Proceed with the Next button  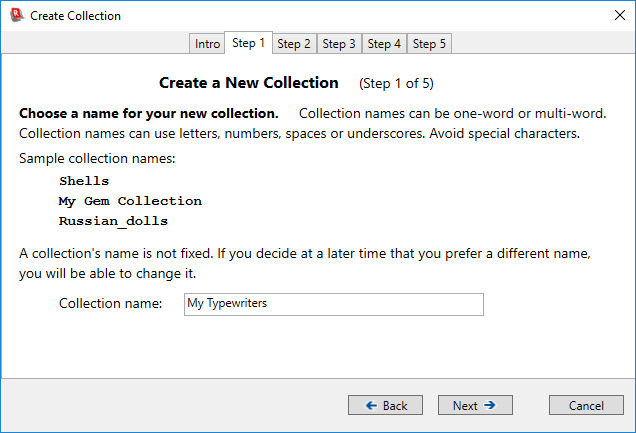coord(475,405)
